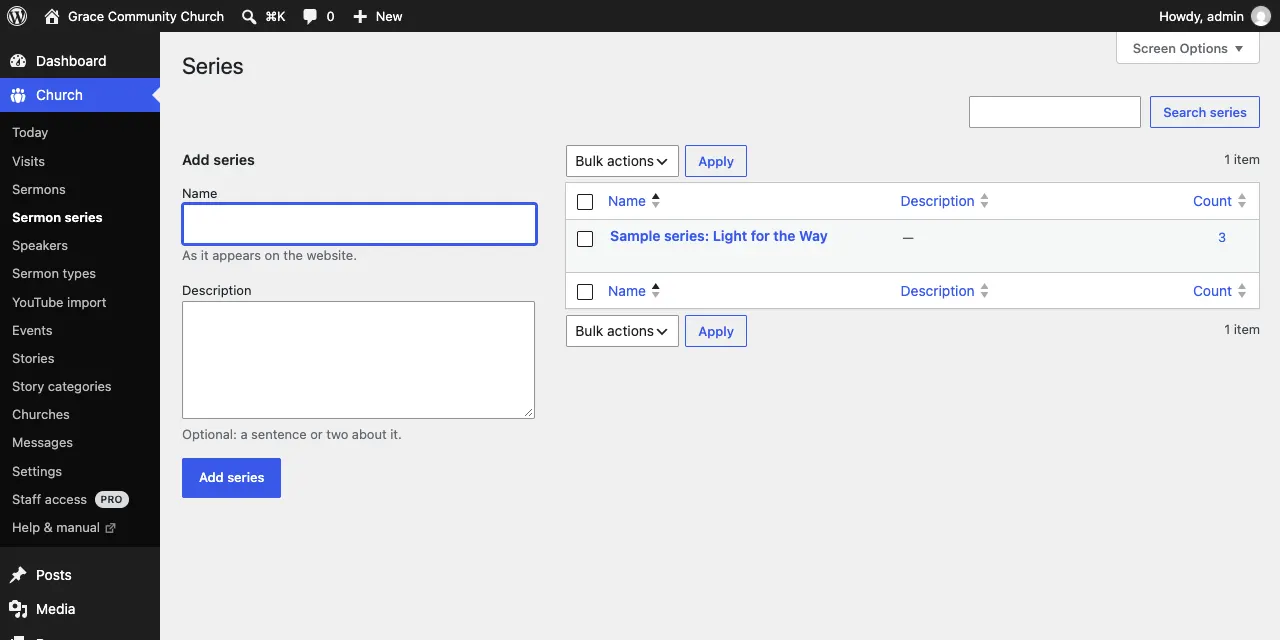The image size is (1280, 640).
Task: Click the Add series button
Action: click(231, 478)
